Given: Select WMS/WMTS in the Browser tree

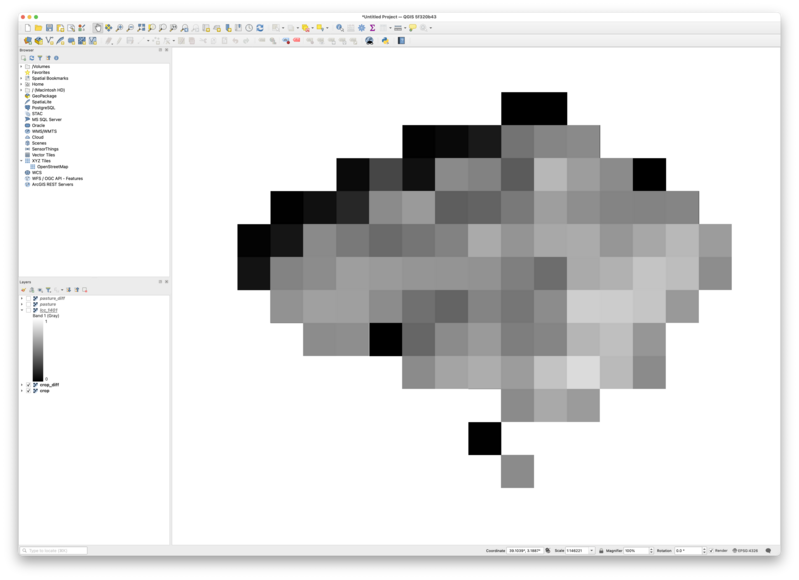Looking at the screenshot, I should (44, 131).
